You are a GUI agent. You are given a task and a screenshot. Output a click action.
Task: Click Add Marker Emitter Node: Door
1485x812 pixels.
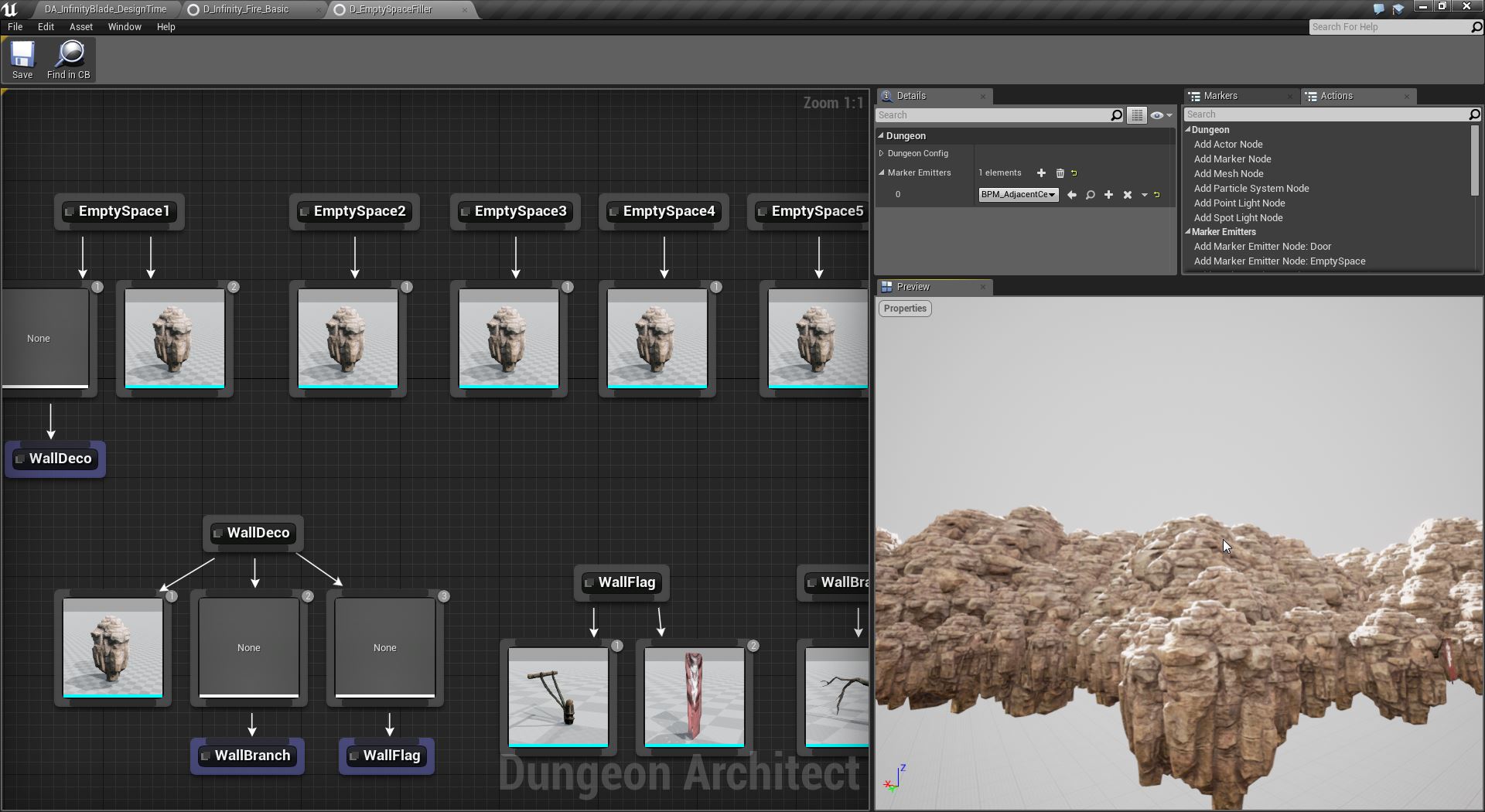[1262, 247]
